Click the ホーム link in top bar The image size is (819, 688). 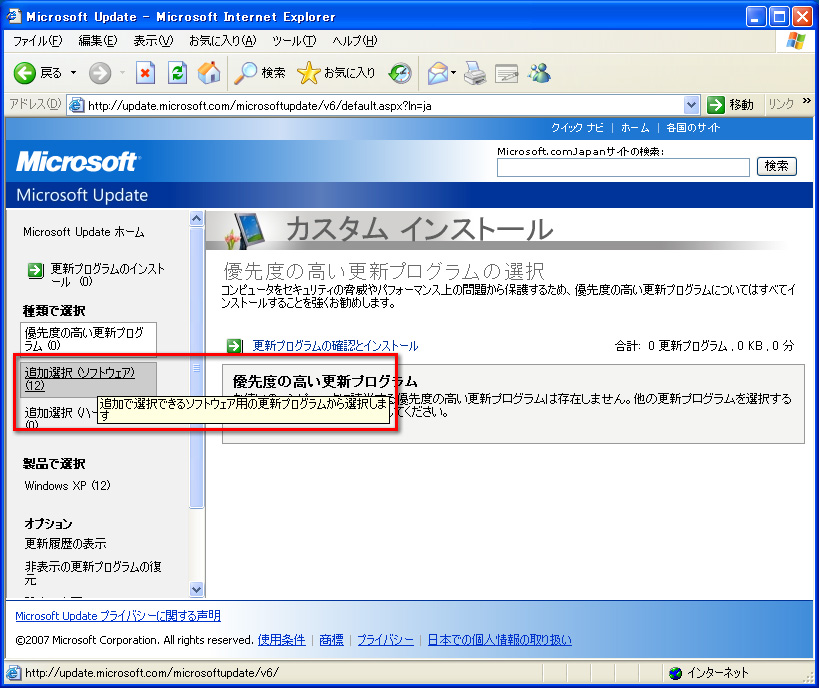coord(635,128)
